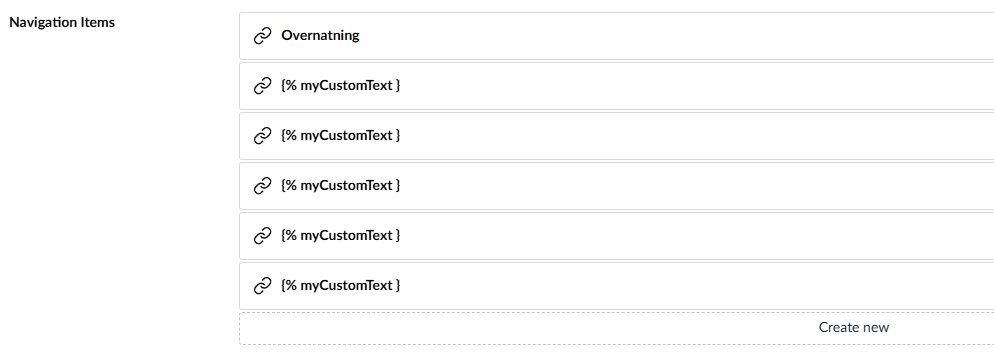Select the empty area of the fourth item row
Viewport: 994px width, 363px height.
(x=697, y=186)
